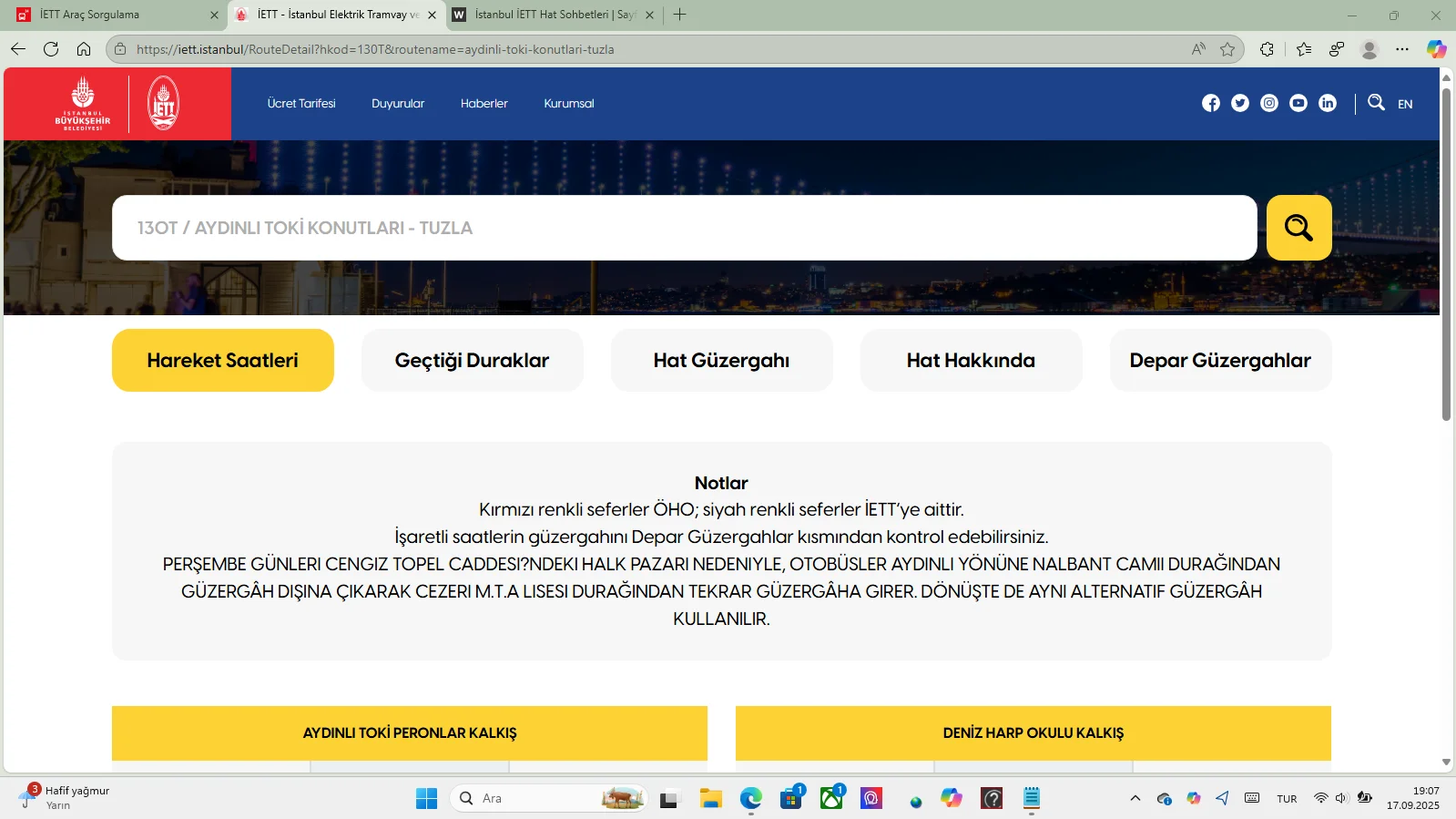Open the Depar Güzergahlar section

1220,361
